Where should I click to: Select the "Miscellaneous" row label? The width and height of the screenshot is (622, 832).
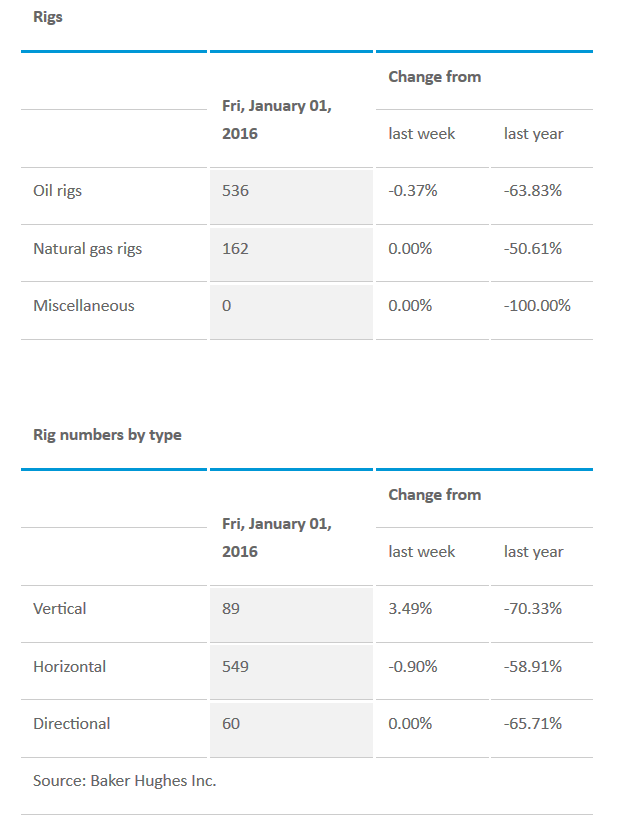click(83, 306)
